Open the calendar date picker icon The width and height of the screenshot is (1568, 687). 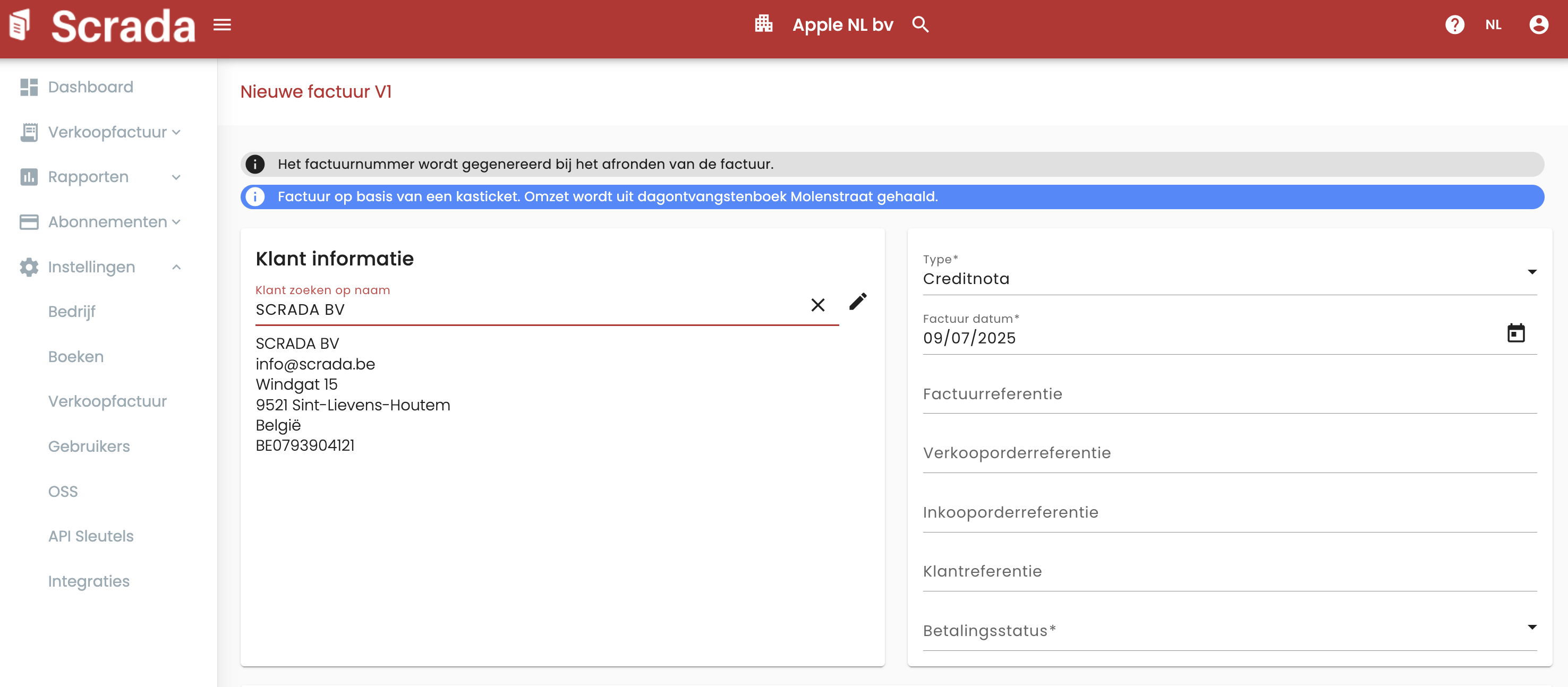click(1515, 333)
